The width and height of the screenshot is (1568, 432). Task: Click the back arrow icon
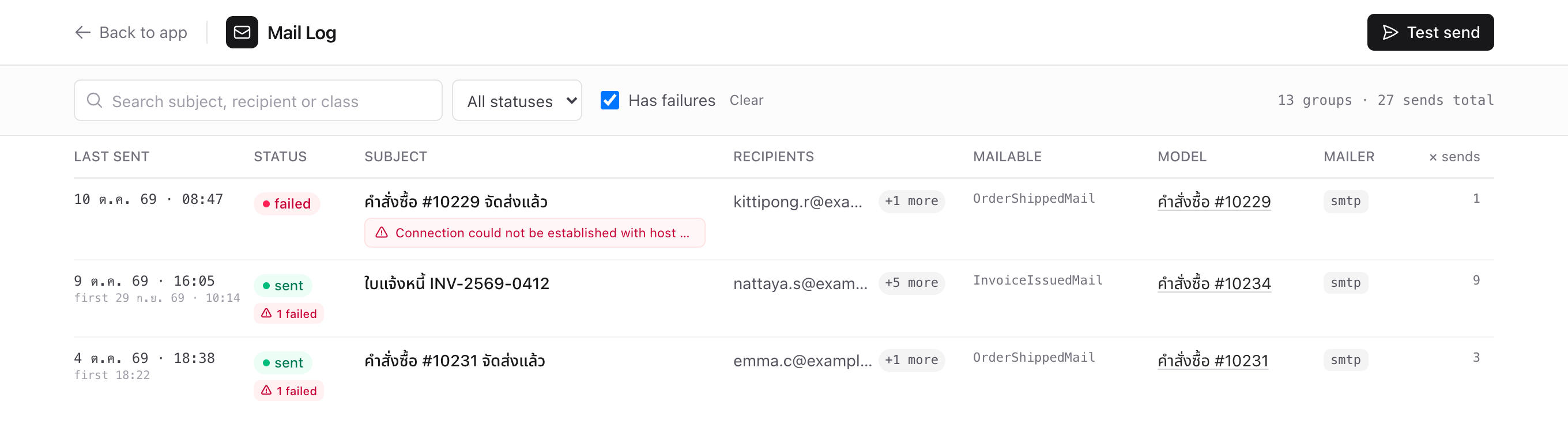click(x=83, y=32)
